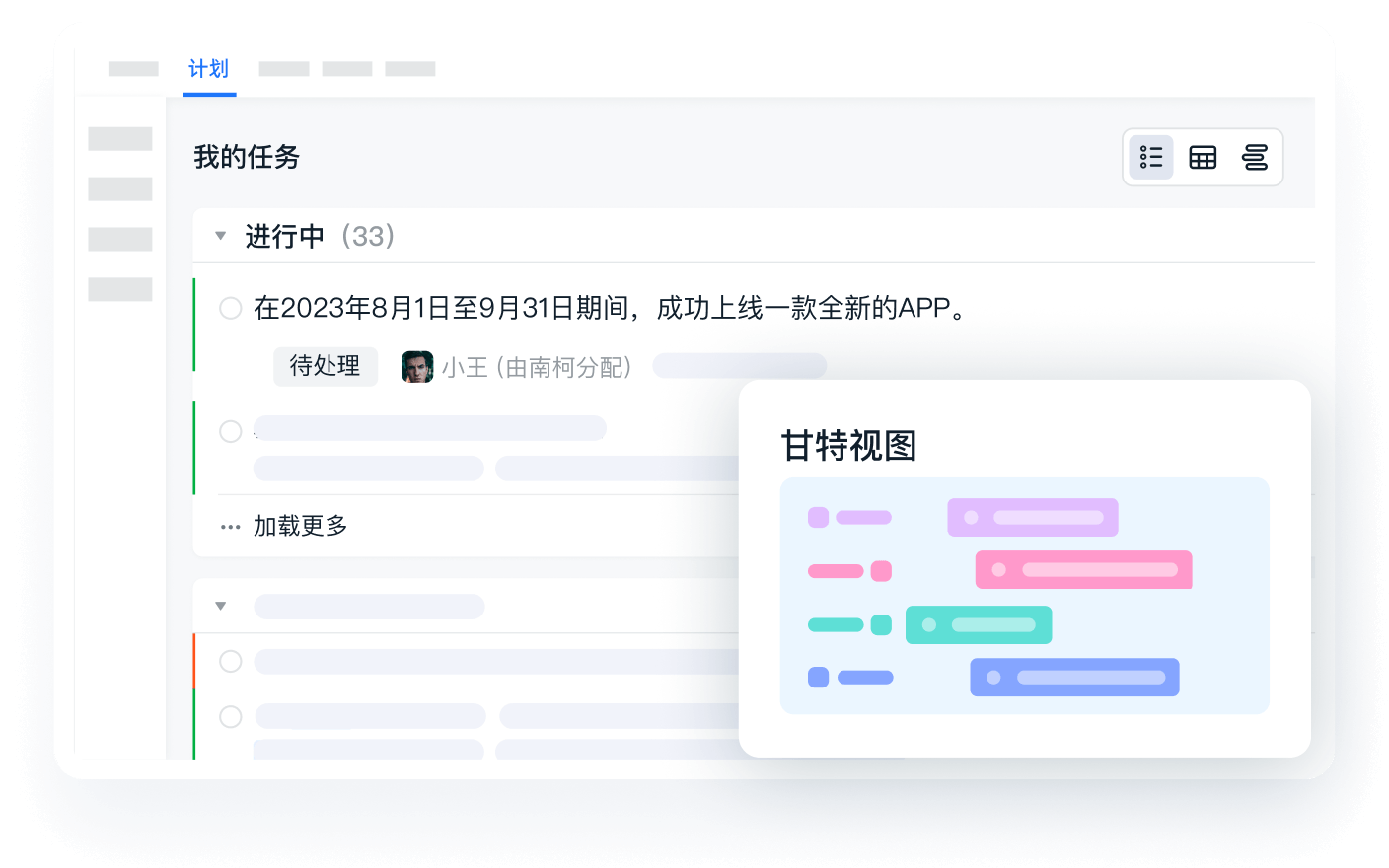Click the second gray sidebar item

click(119, 188)
